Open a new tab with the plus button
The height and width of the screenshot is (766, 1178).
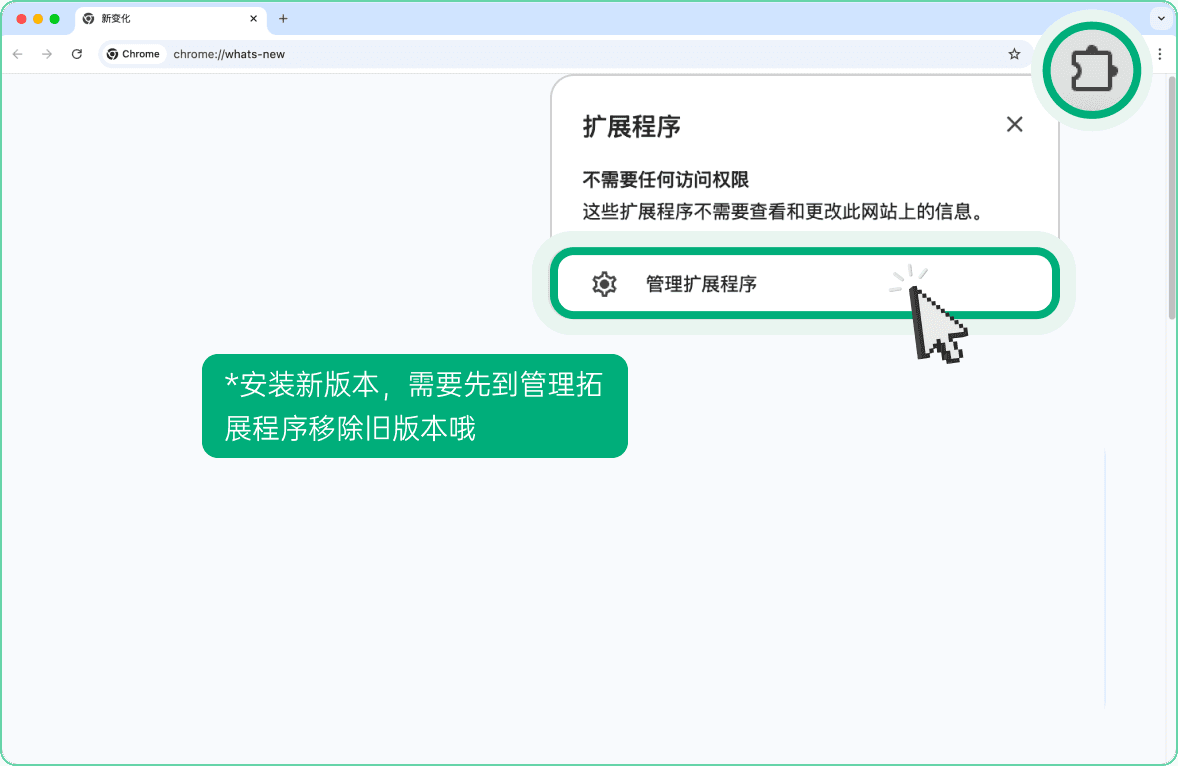285,18
